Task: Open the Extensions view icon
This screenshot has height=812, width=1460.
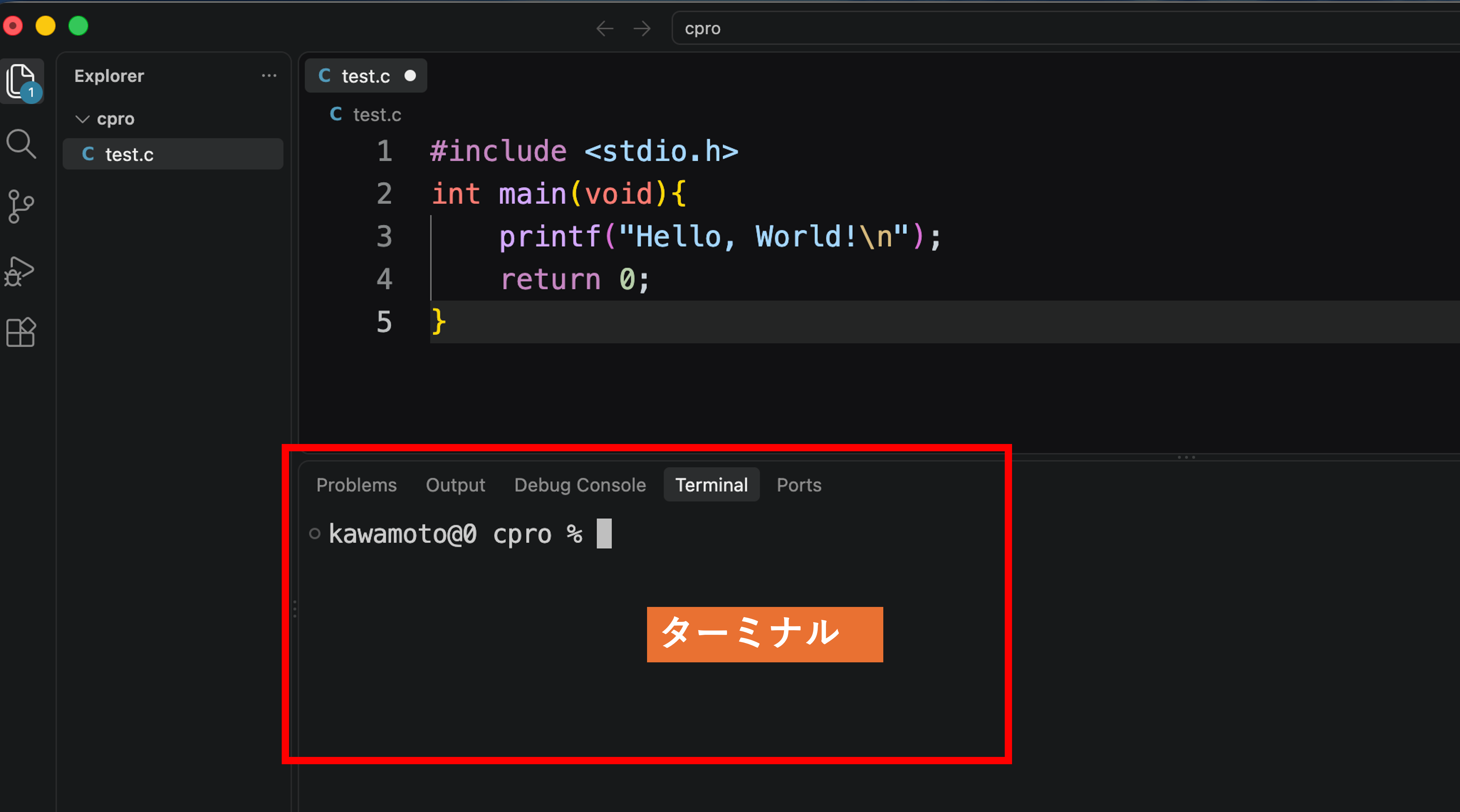Action: pyautogui.click(x=21, y=332)
